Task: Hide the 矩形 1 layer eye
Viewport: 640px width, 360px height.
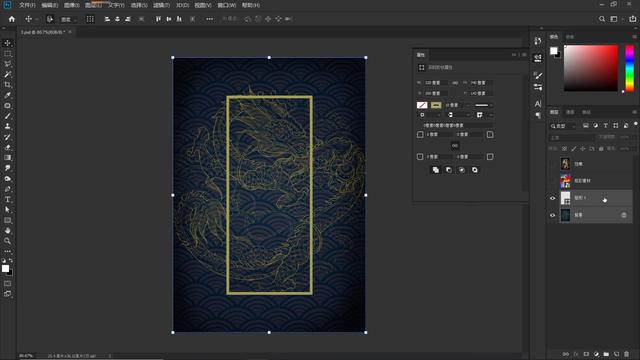Action: (x=552, y=198)
